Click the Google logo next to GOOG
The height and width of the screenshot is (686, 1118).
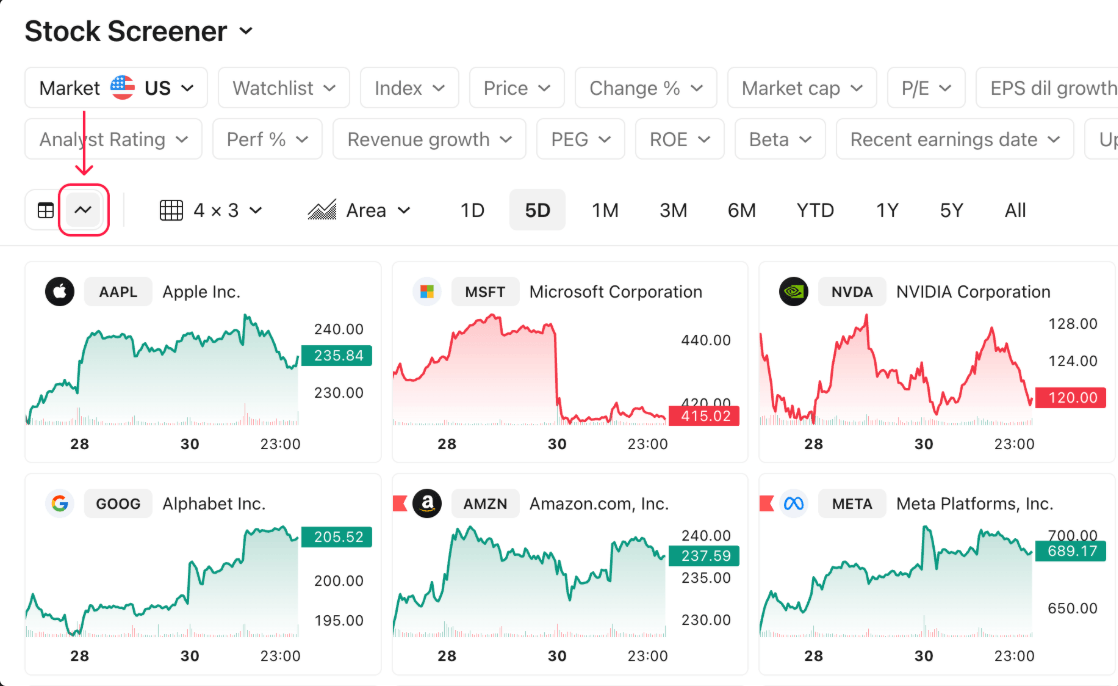60,503
